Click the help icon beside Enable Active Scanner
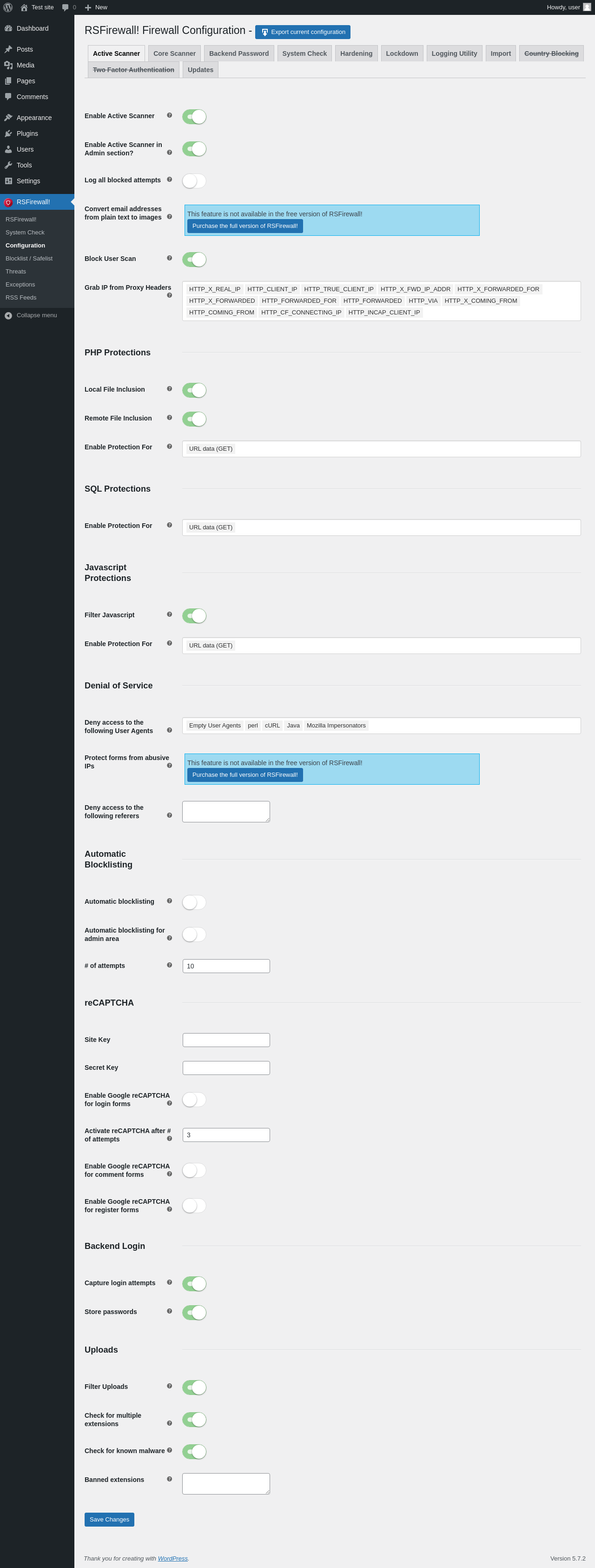This screenshot has width=595, height=1568. (x=169, y=116)
